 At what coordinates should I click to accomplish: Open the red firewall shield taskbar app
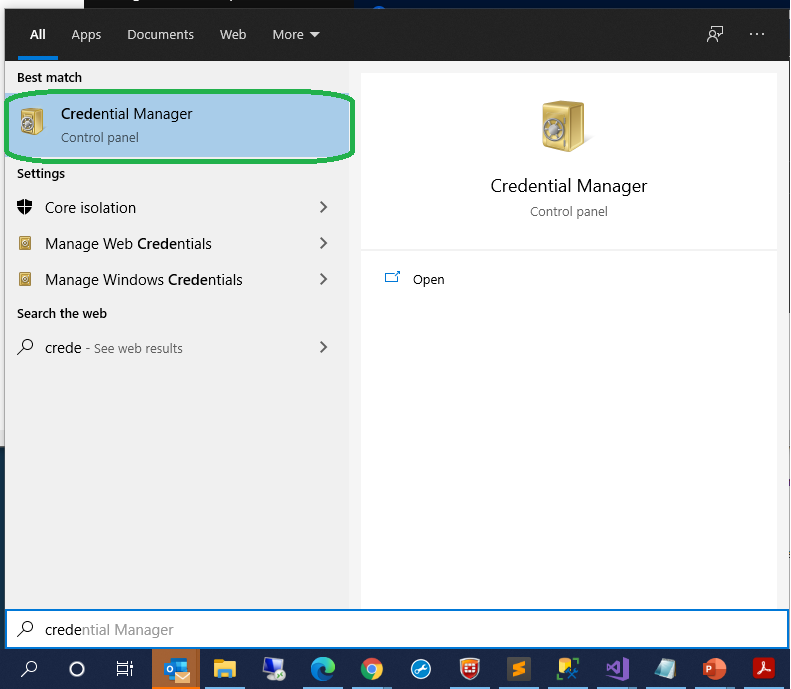tap(470, 669)
